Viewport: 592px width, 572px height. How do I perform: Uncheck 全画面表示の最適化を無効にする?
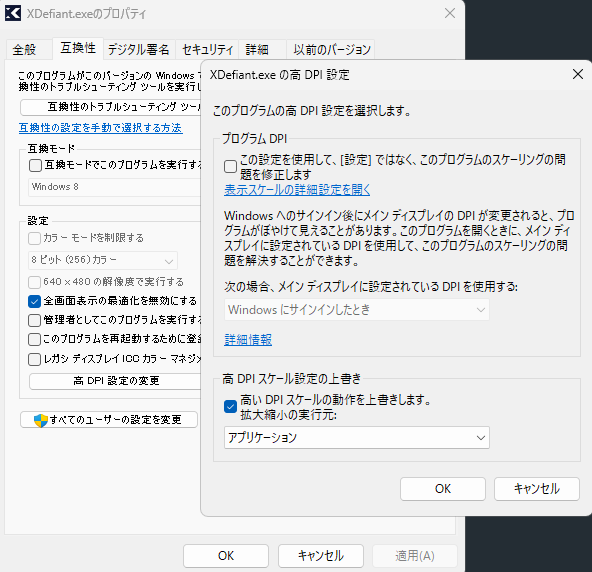(x=34, y=301)
